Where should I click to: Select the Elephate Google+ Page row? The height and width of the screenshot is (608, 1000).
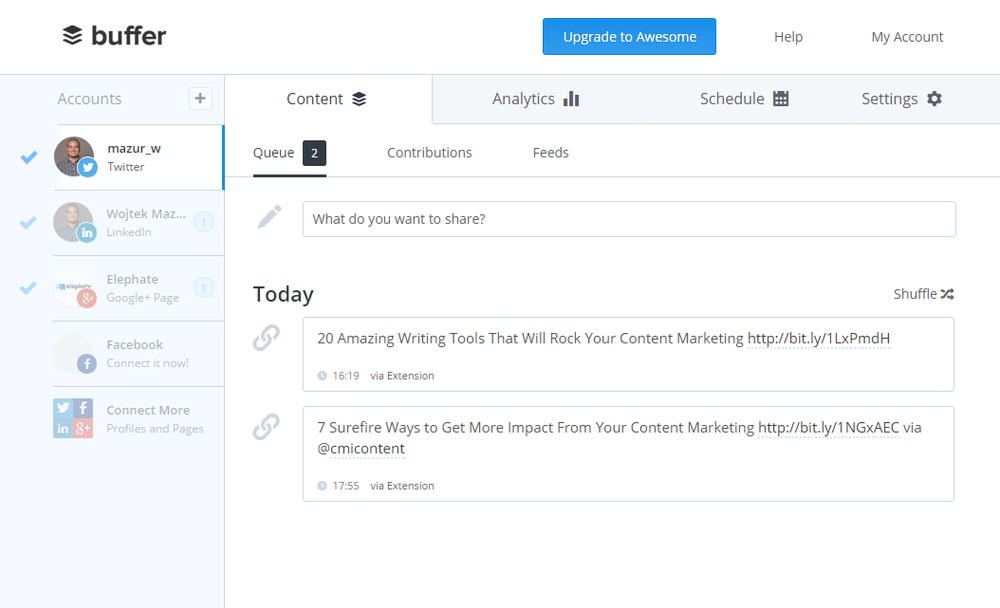pyautogui.click(x=139, y=288)
